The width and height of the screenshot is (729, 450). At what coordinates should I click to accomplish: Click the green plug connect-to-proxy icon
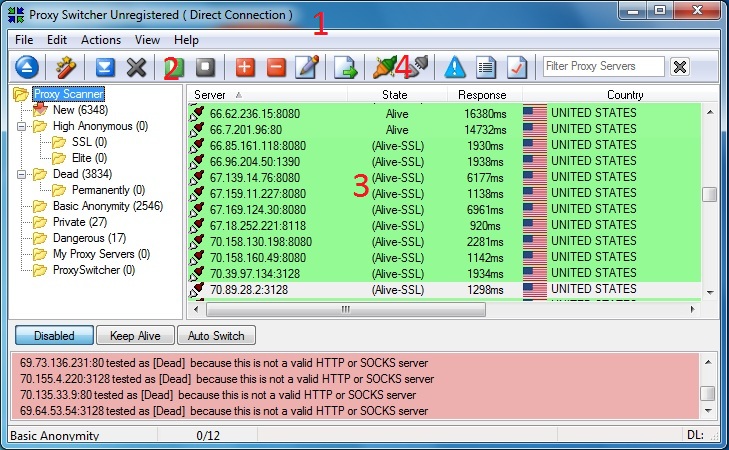click(x=384, y=67)
